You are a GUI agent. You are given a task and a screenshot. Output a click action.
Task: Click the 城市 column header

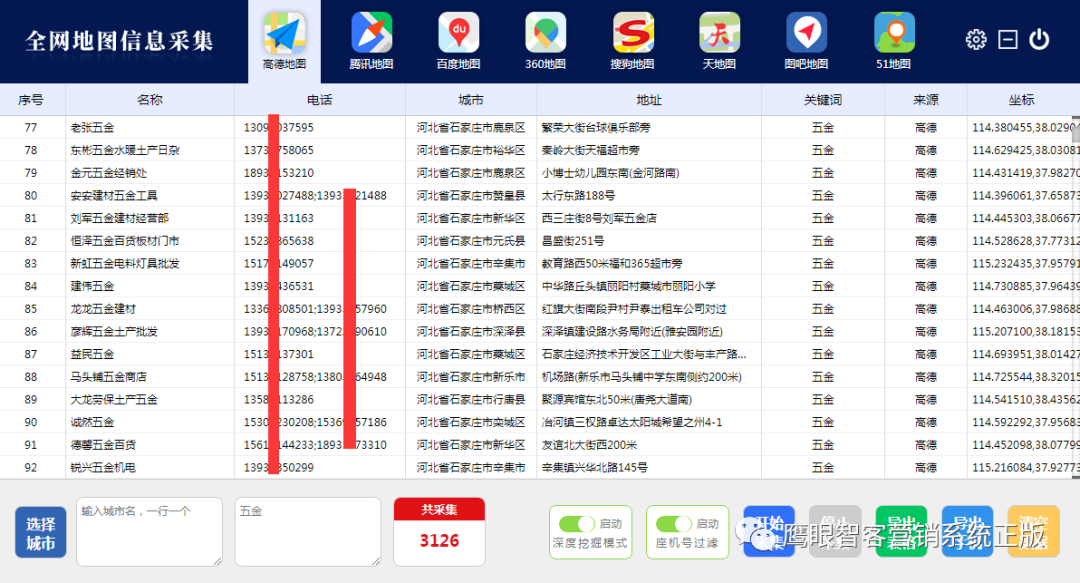click(469, 100)
